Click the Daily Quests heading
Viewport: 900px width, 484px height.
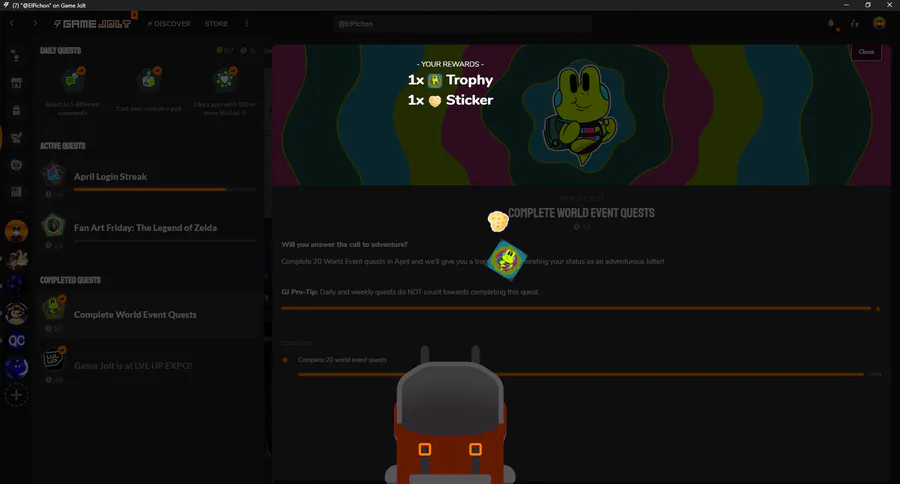tap(60, 51)
